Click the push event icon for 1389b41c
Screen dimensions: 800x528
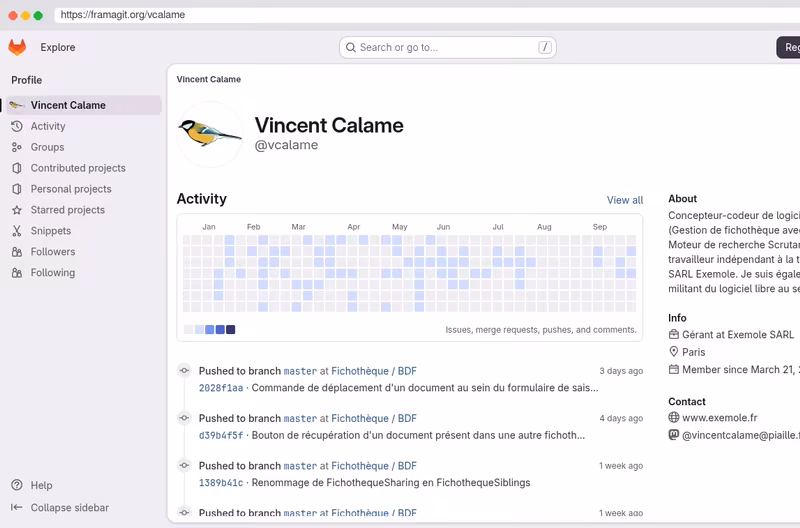(184, 465)
